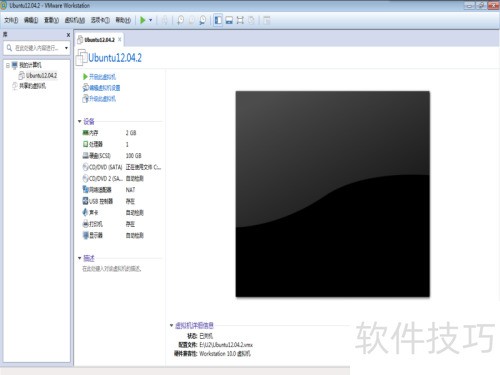Click the take snapshot clock icon
This screenshot has height=375, width=500.
pyautogui.click(x=180, y=20)
